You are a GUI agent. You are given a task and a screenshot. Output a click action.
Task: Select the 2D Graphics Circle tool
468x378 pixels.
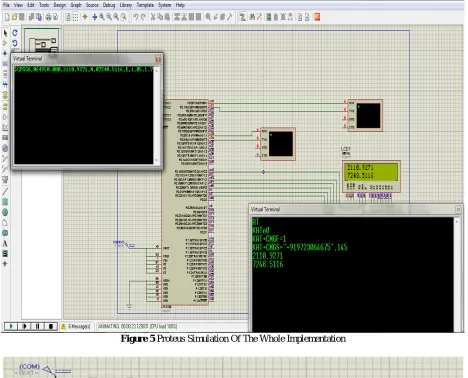pyautogui.click(x=5, y=212)
